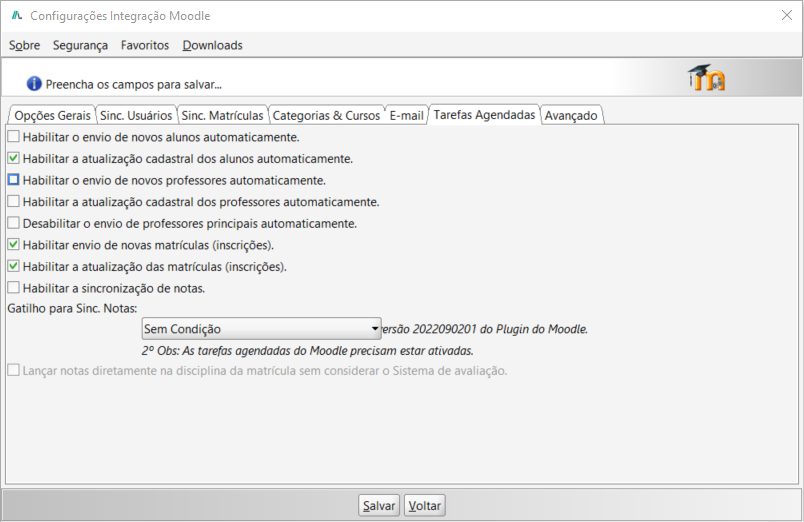Open the Sobre menu
The width and height of the screenshot is (804, 522).
point(24,45)
